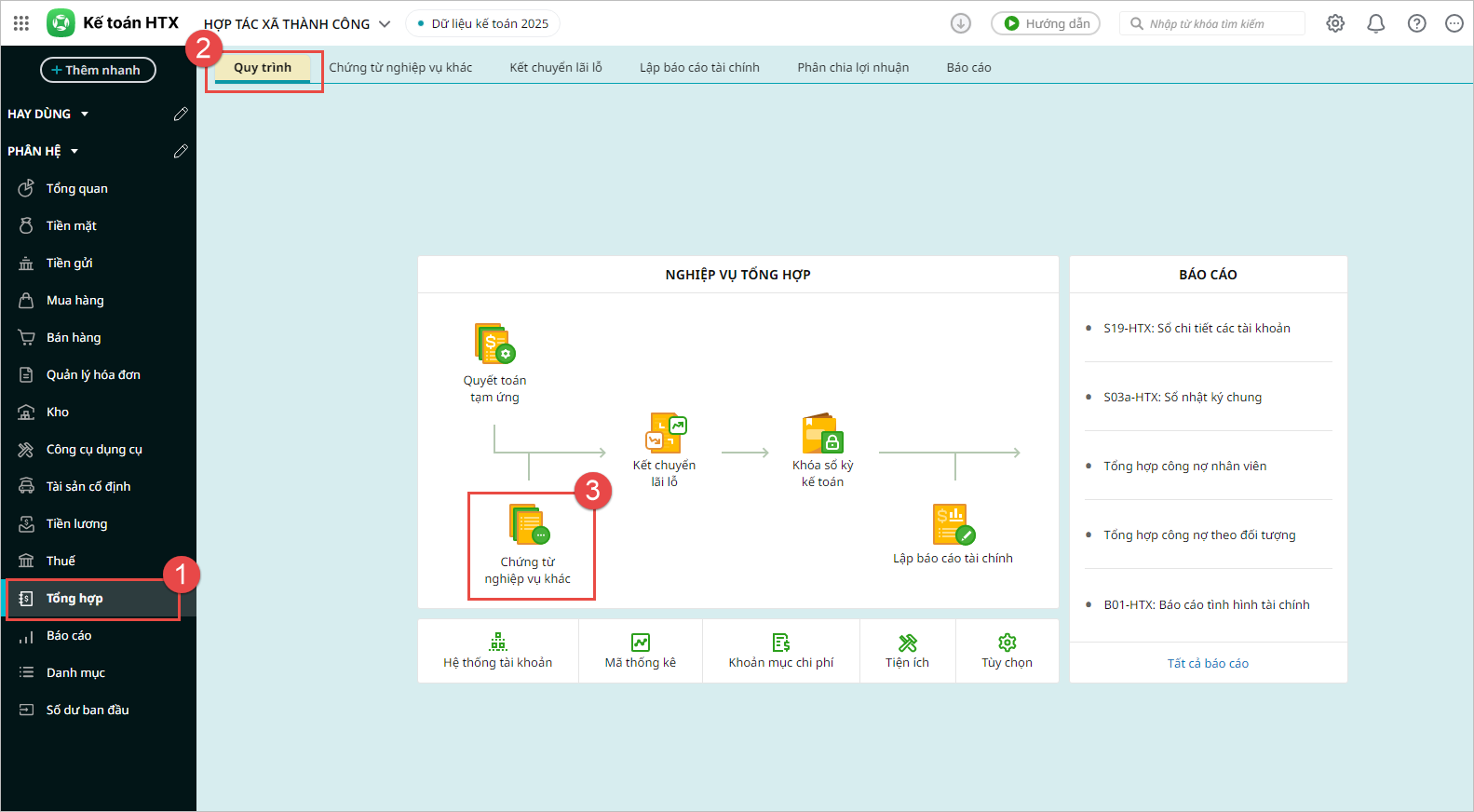Open the app launcher grid icon
This screenshot has width=1474, height=812.
[x=21, y=23]
